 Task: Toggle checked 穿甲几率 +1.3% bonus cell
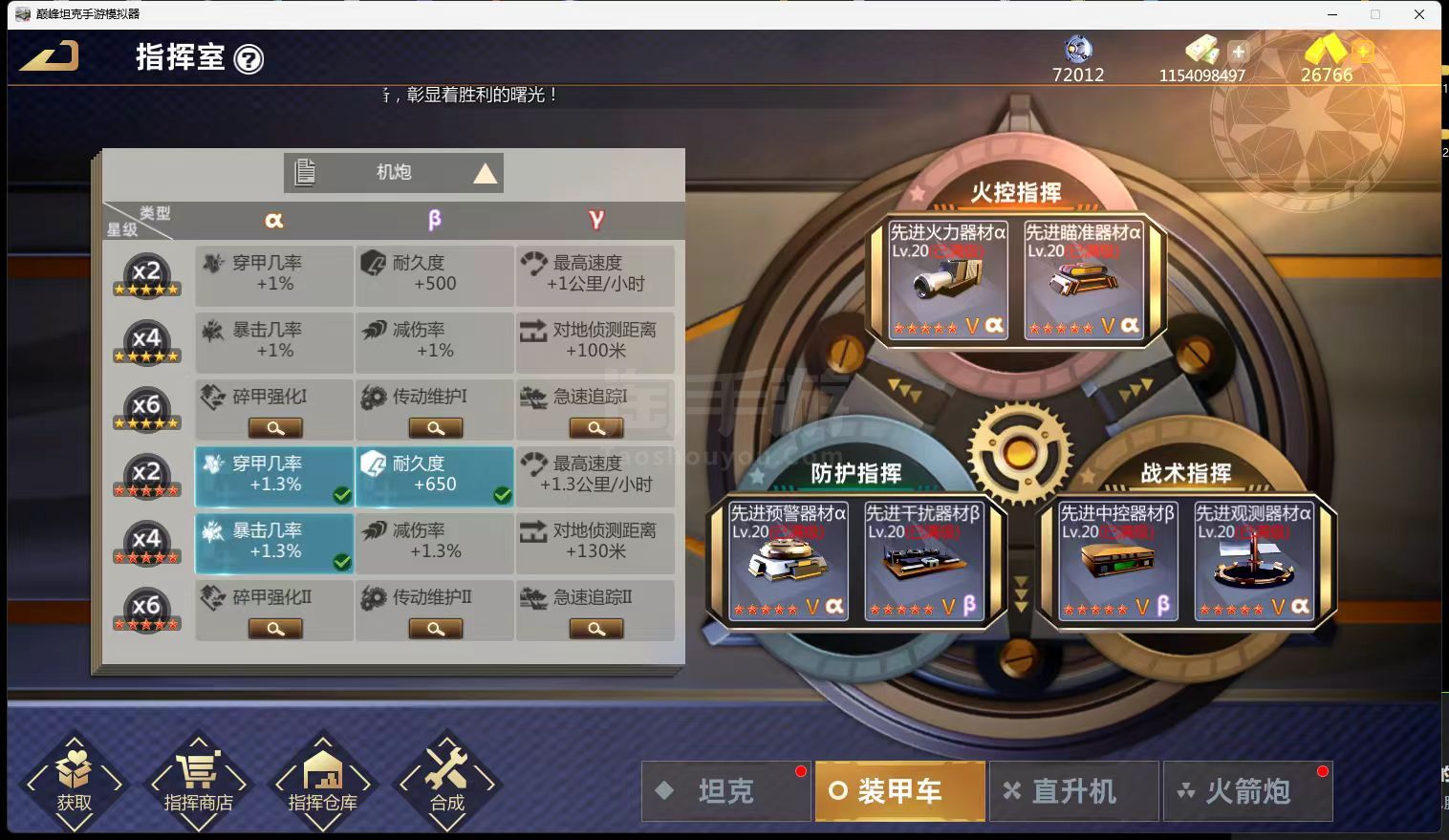coord(274,476)
